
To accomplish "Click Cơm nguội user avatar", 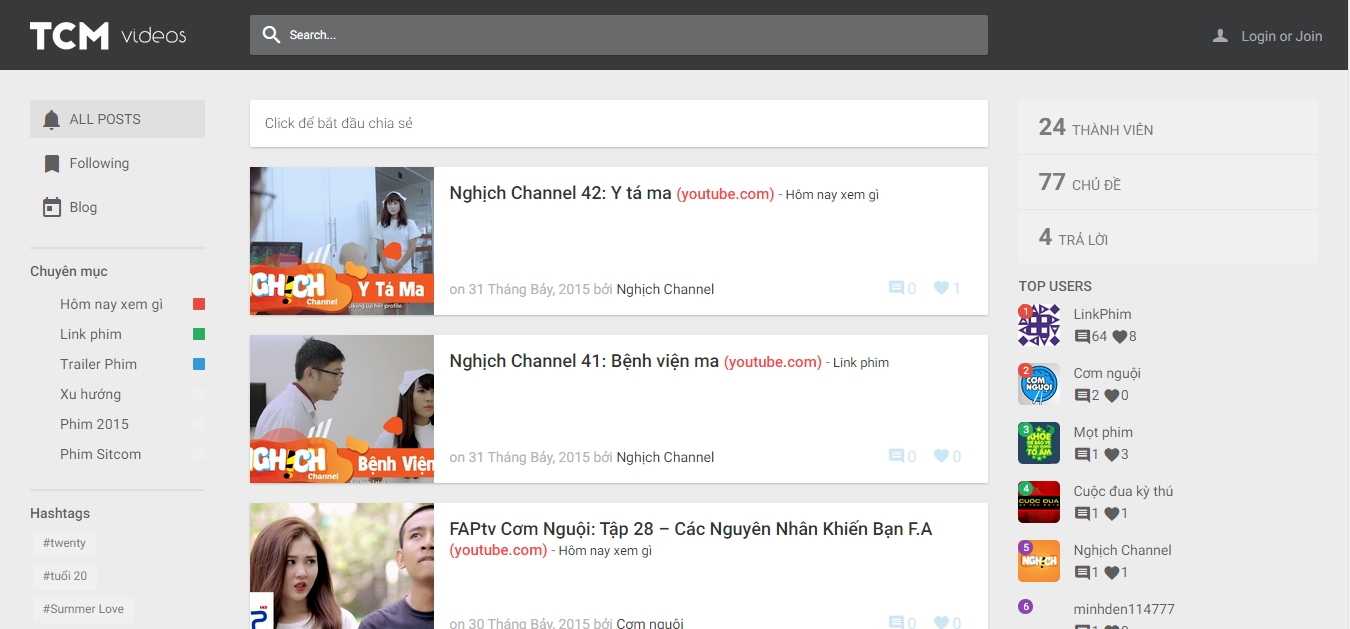I will point(1039,384).
